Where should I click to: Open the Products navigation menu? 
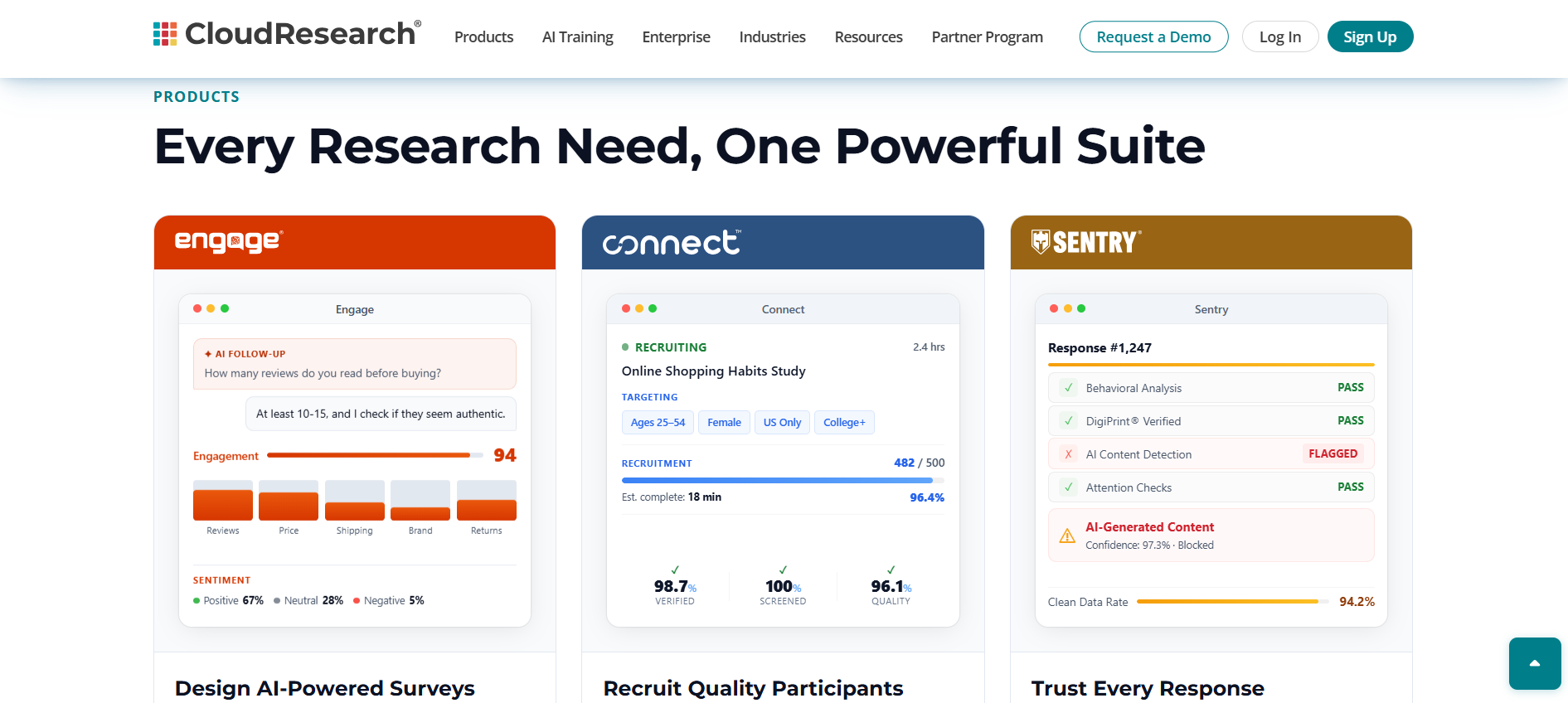coord(484,36)
